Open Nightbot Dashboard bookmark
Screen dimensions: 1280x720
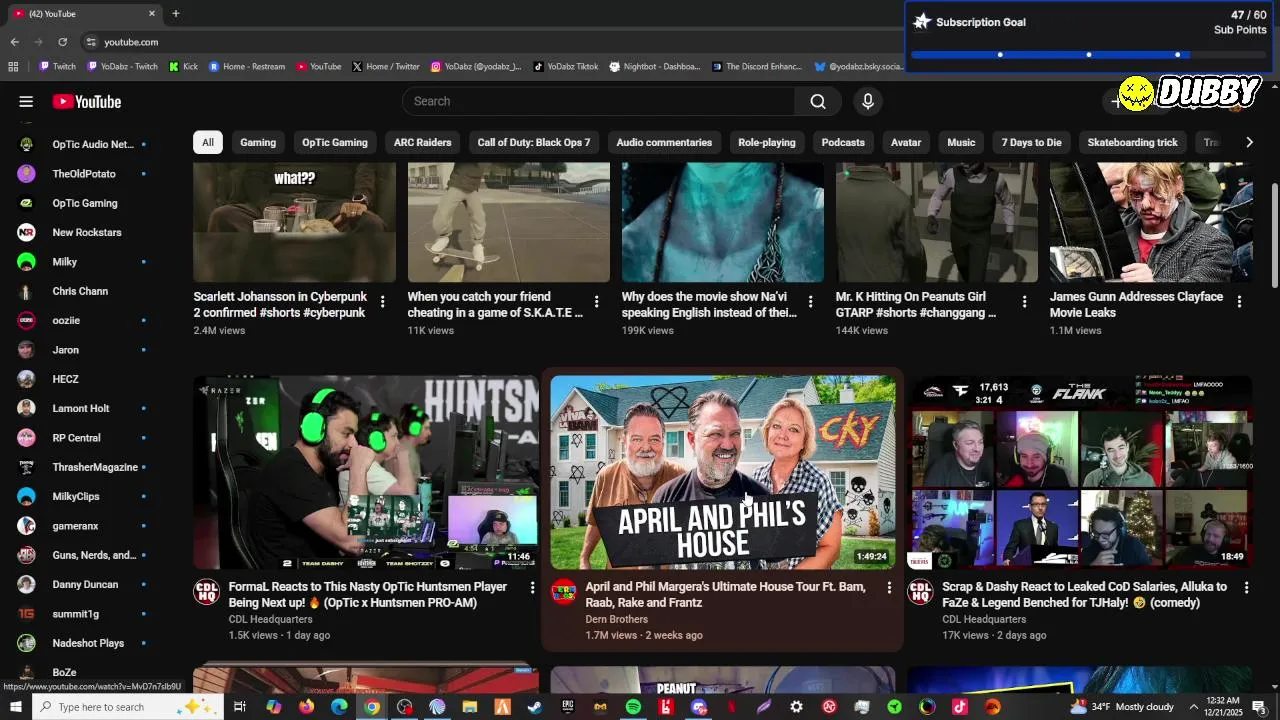coord(654,67)
